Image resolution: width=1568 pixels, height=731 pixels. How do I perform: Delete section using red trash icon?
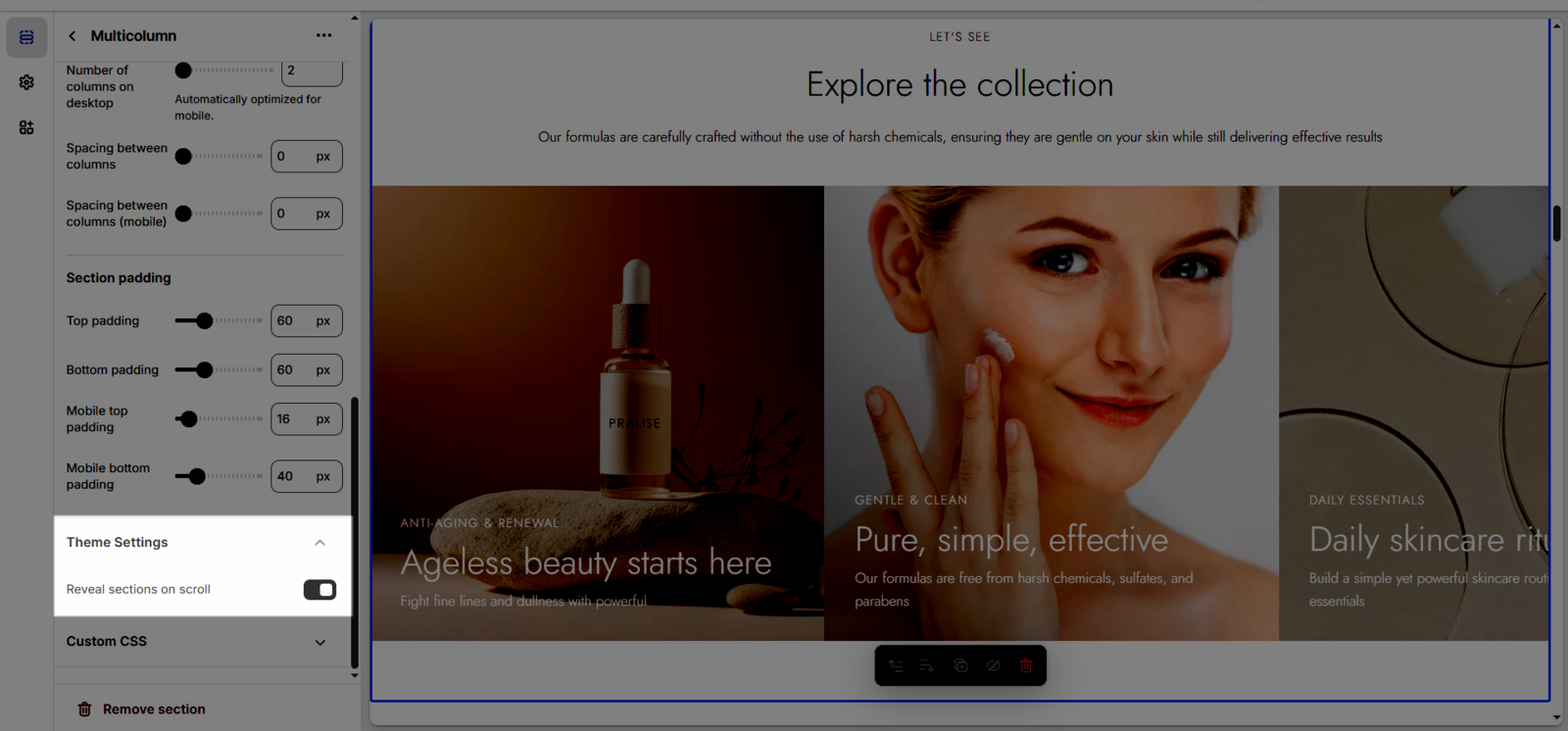(1026, 666)
